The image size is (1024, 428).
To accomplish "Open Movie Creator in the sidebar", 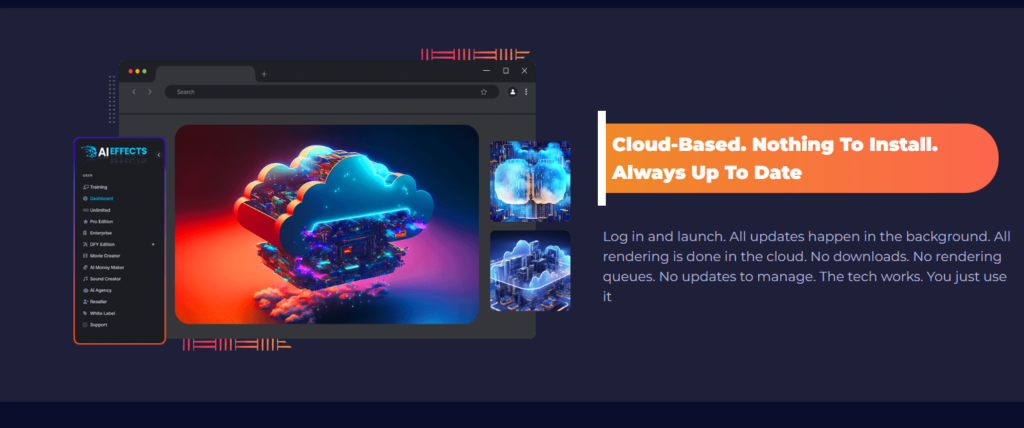I will (101, 255).
